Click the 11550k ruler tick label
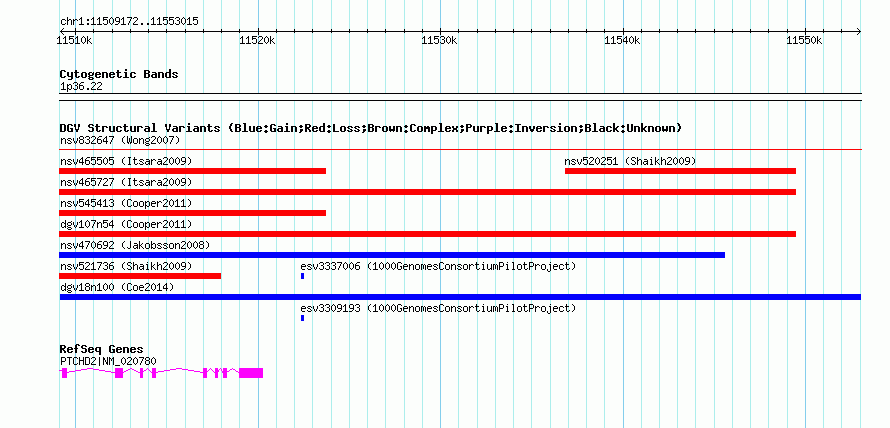This screenshot has width=890, height=428. point(805,40)
